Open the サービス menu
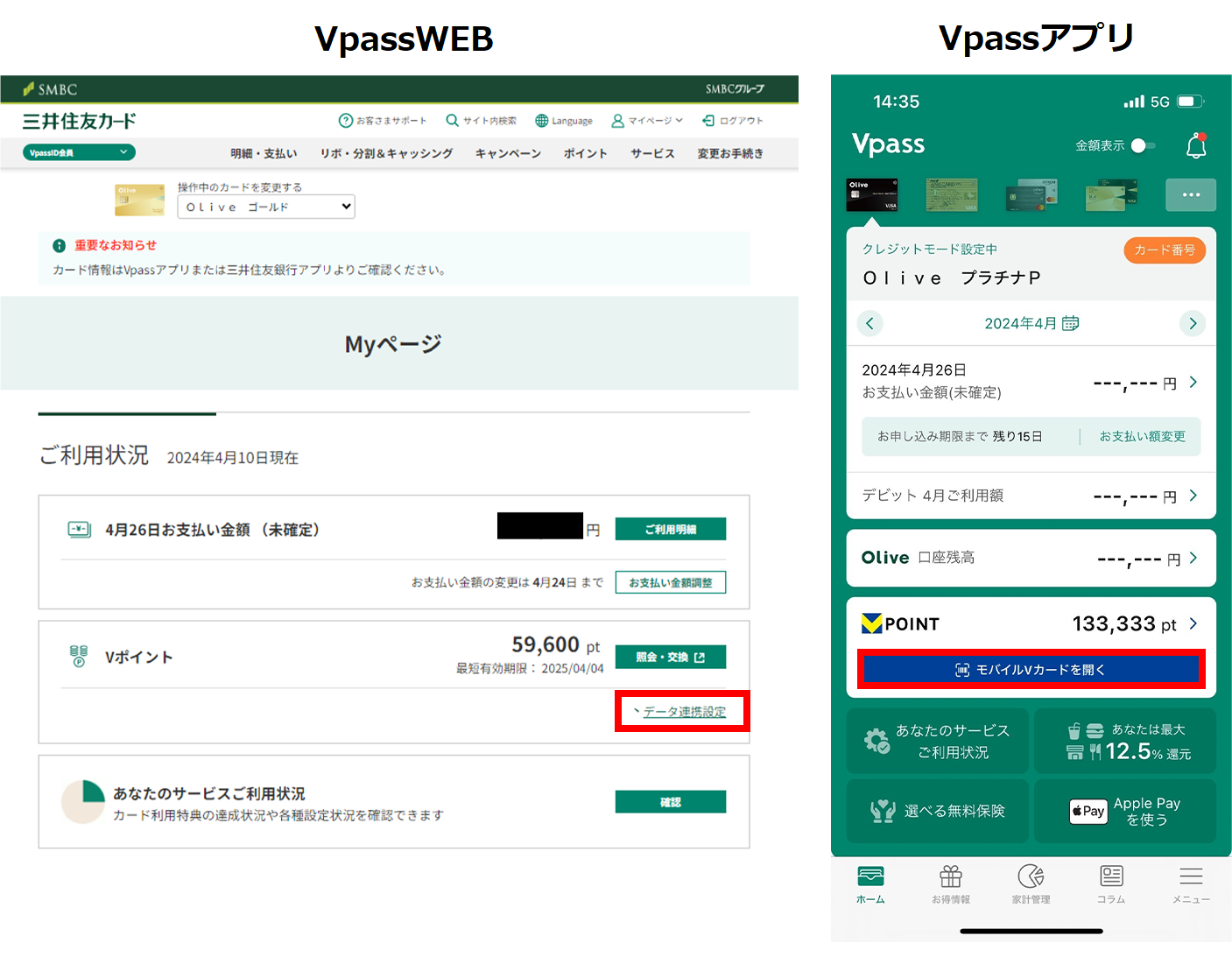The width and height of the screenshot is (1232, 957). point(652,153)
